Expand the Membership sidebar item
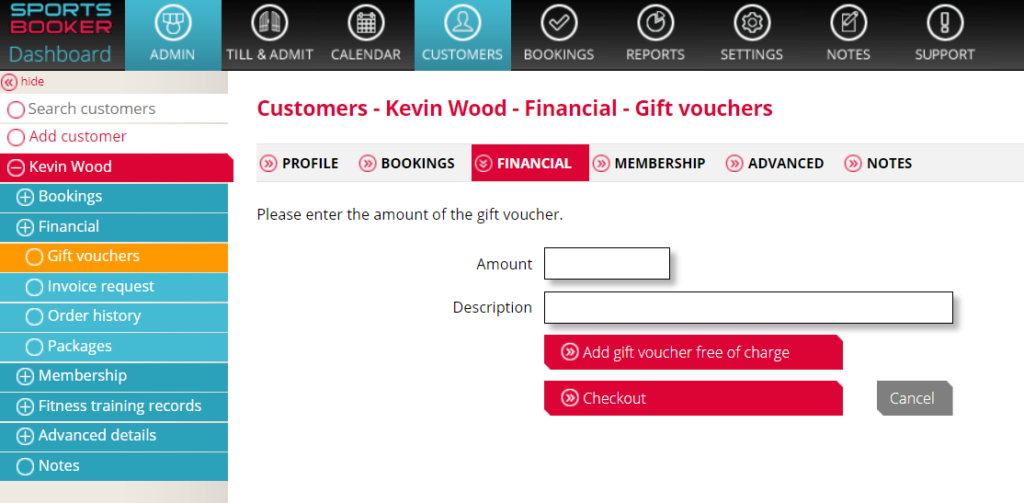 [x=25, y=377]
